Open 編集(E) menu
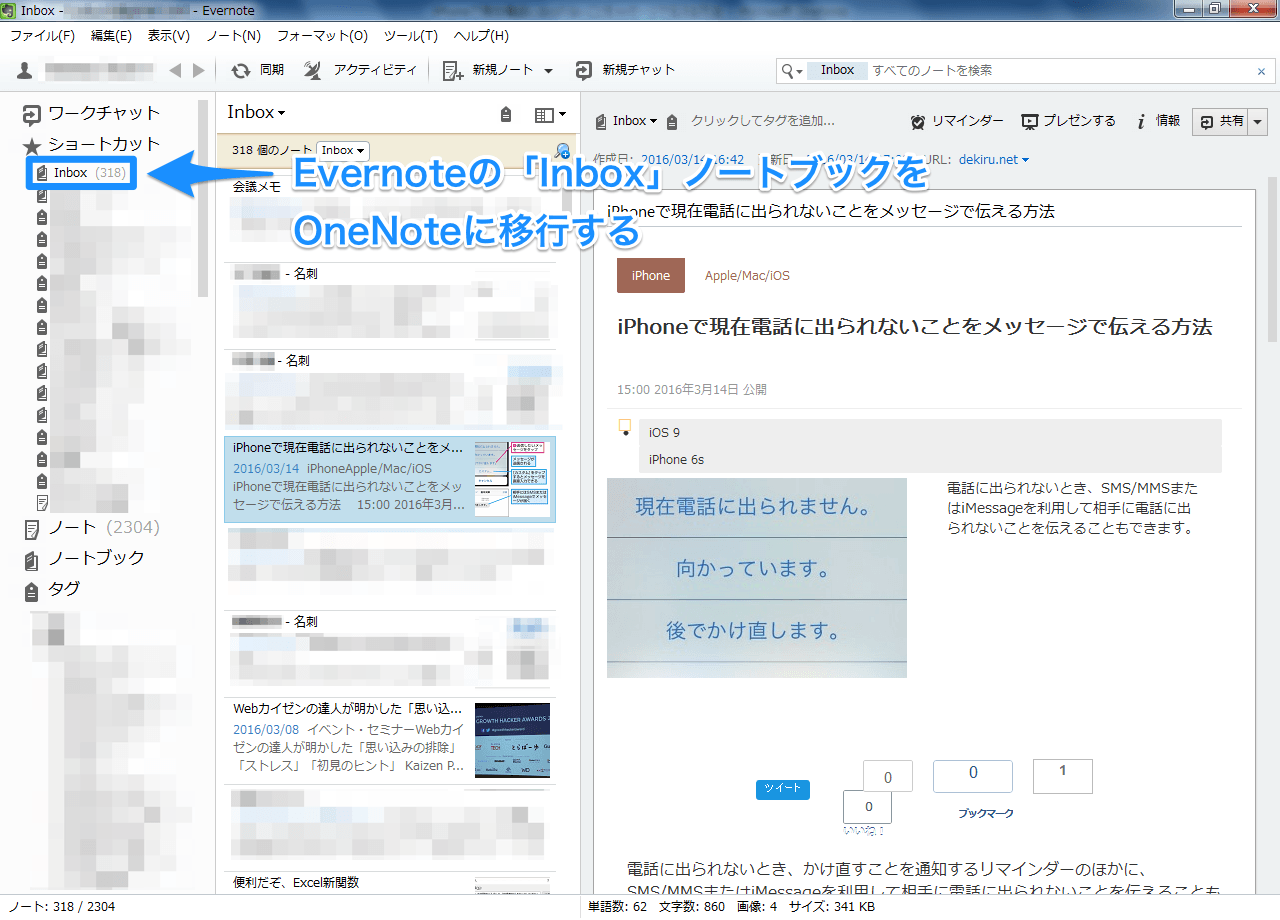Viewport: 1280px width, 920px height. [x=111, y=36]
